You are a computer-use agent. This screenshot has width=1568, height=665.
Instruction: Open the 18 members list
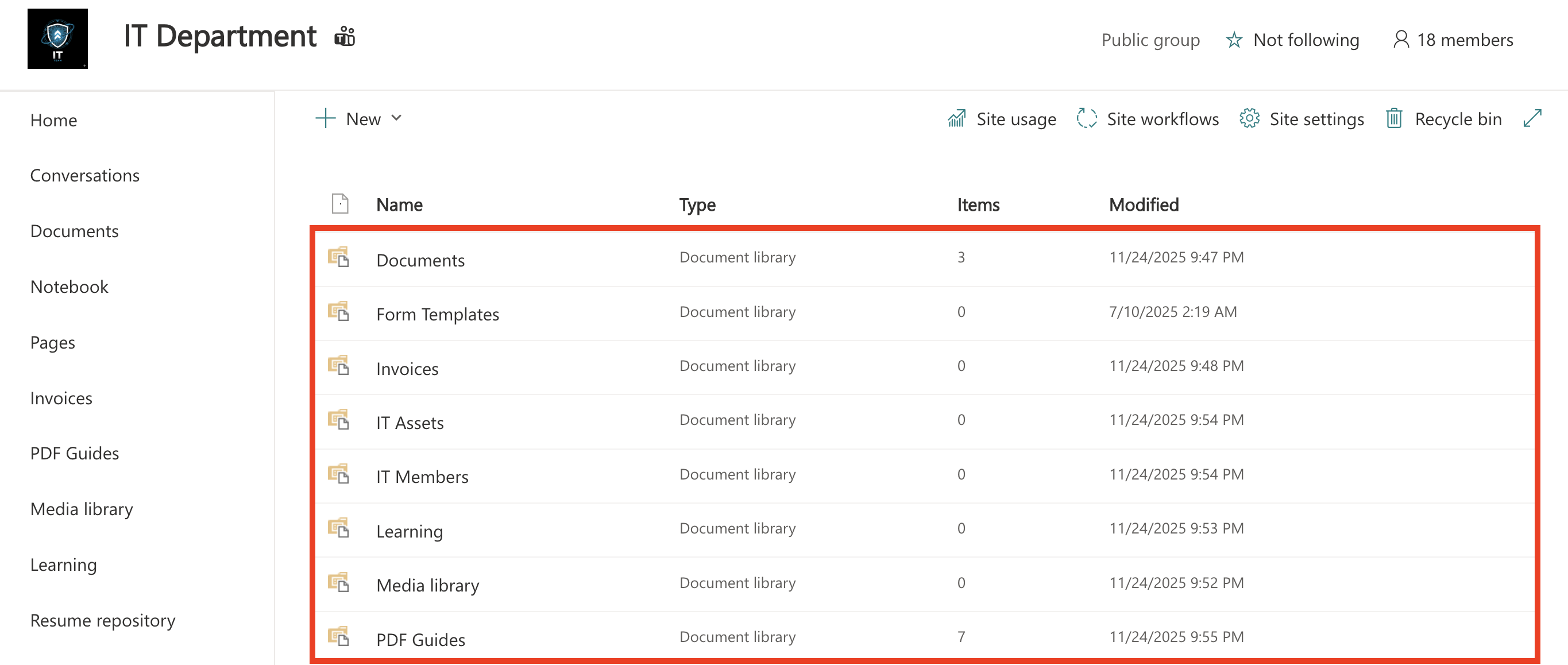tap(1454, 40)
